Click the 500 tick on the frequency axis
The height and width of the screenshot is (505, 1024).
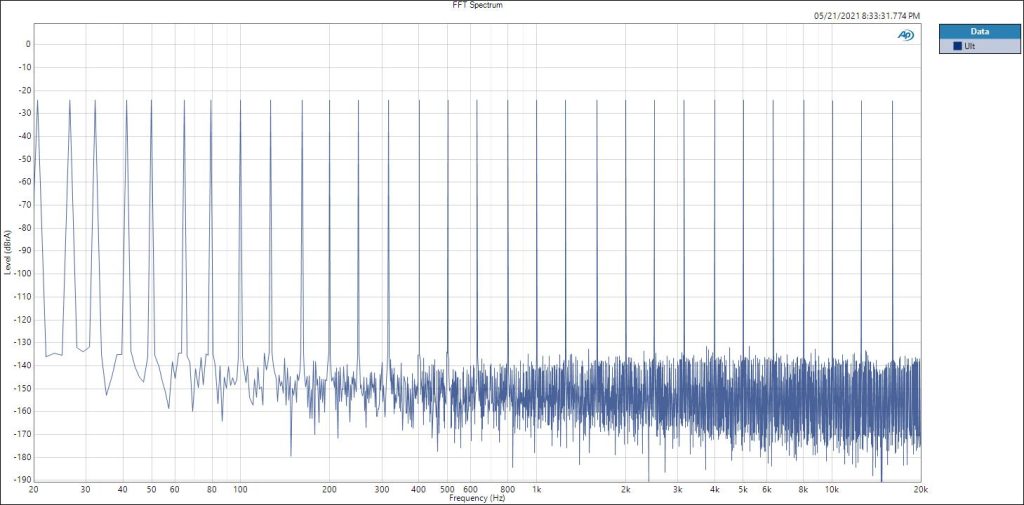pos(448,490)
